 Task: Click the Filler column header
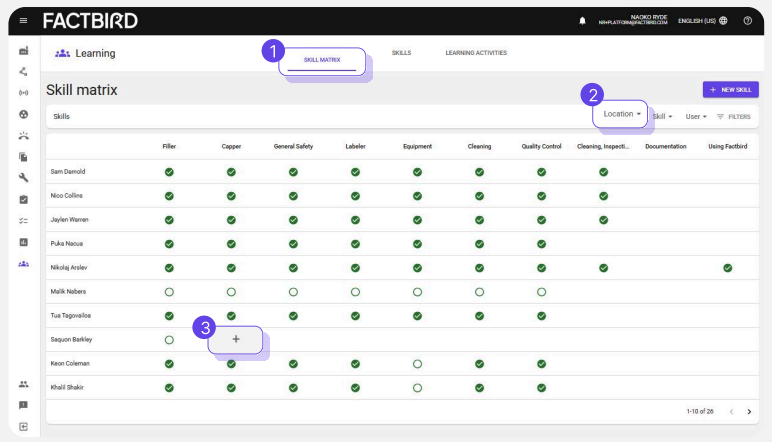[x=169, y=146]
